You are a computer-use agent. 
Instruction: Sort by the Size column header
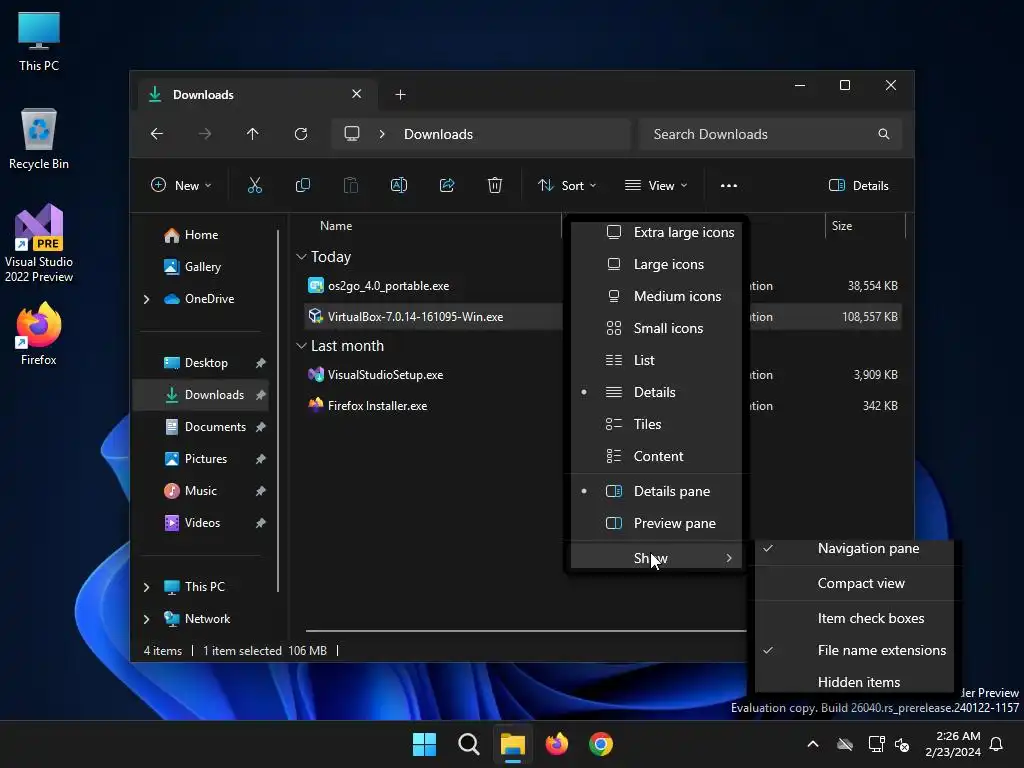[x=842, y=226]
